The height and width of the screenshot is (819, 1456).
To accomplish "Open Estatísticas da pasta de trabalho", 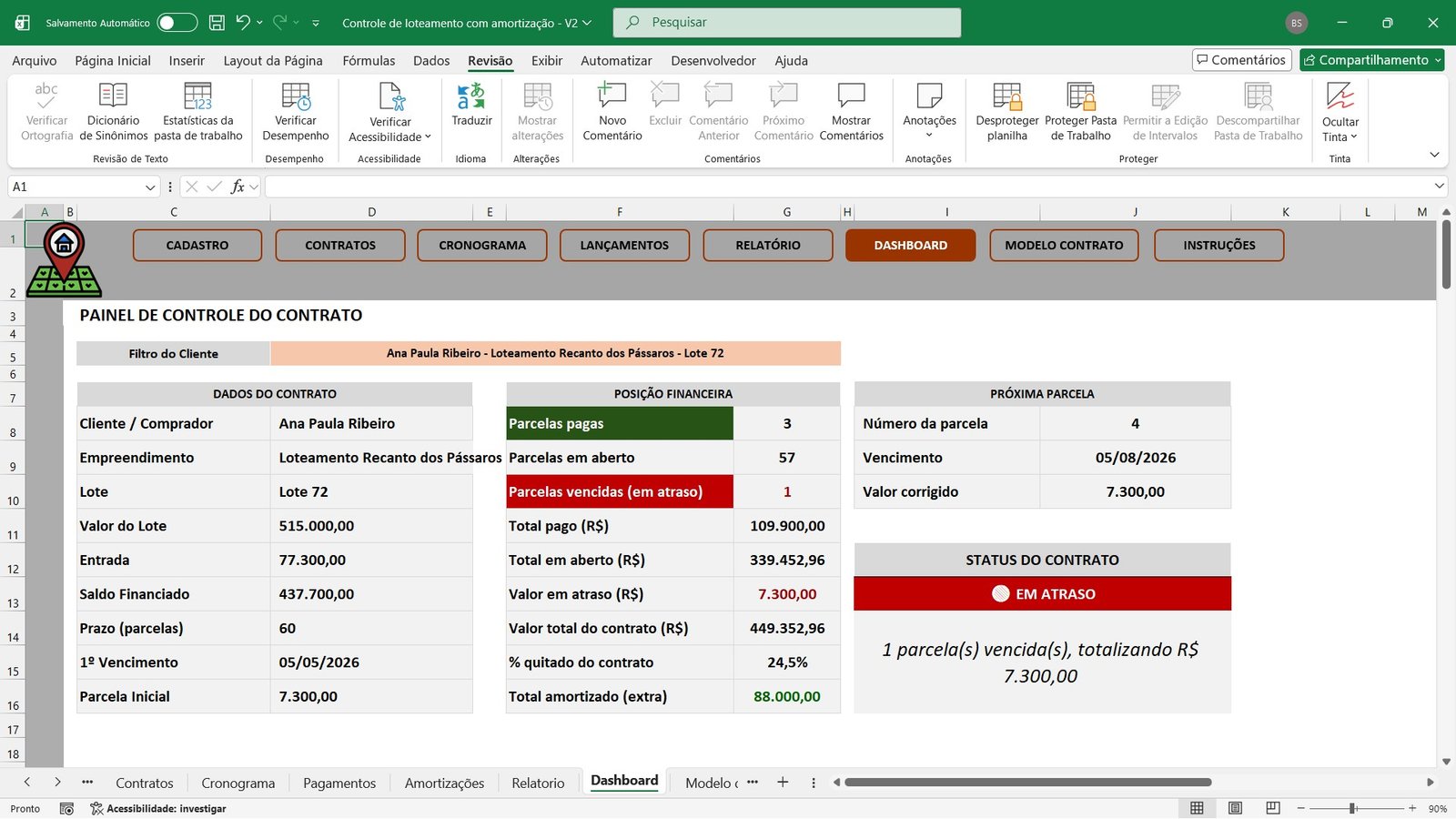I will 197,112.
